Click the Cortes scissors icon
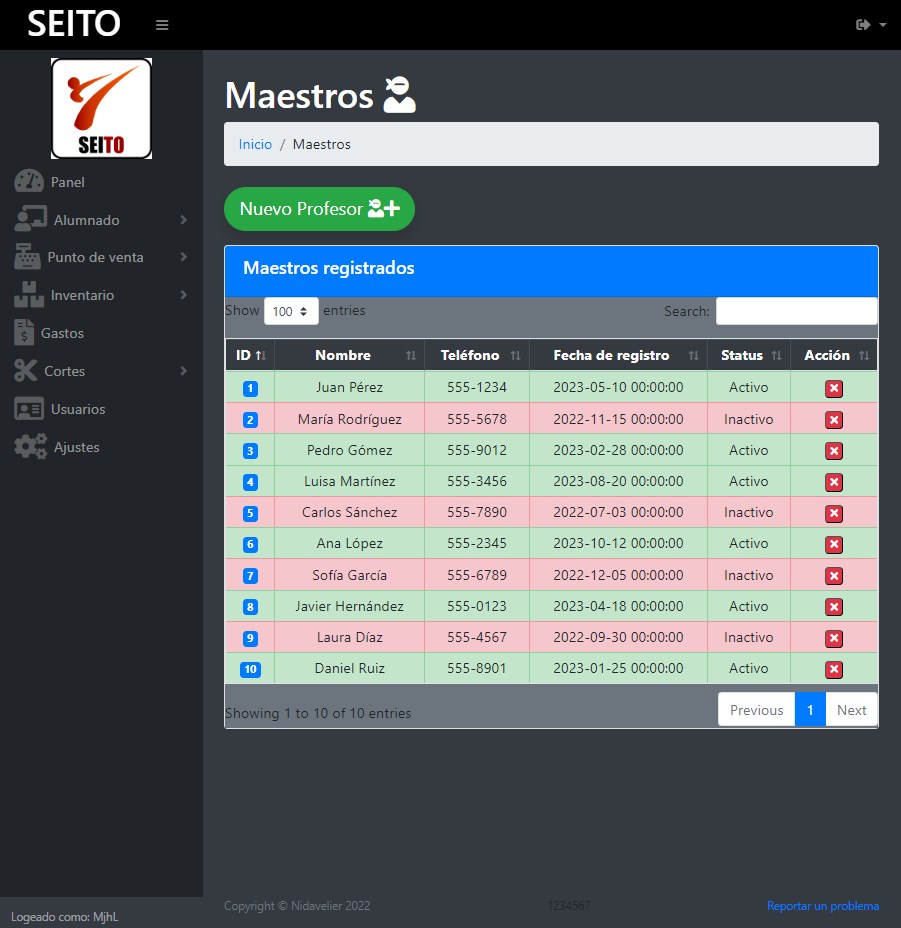The width and height of the screenshot is (901, 928). 25,371
